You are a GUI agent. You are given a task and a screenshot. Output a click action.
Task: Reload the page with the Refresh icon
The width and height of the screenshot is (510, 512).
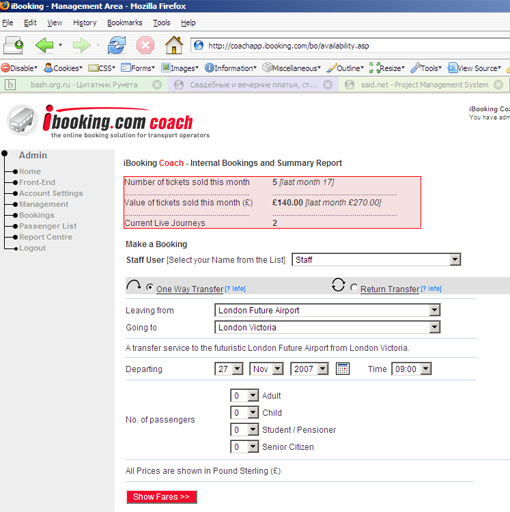(117, 45)
